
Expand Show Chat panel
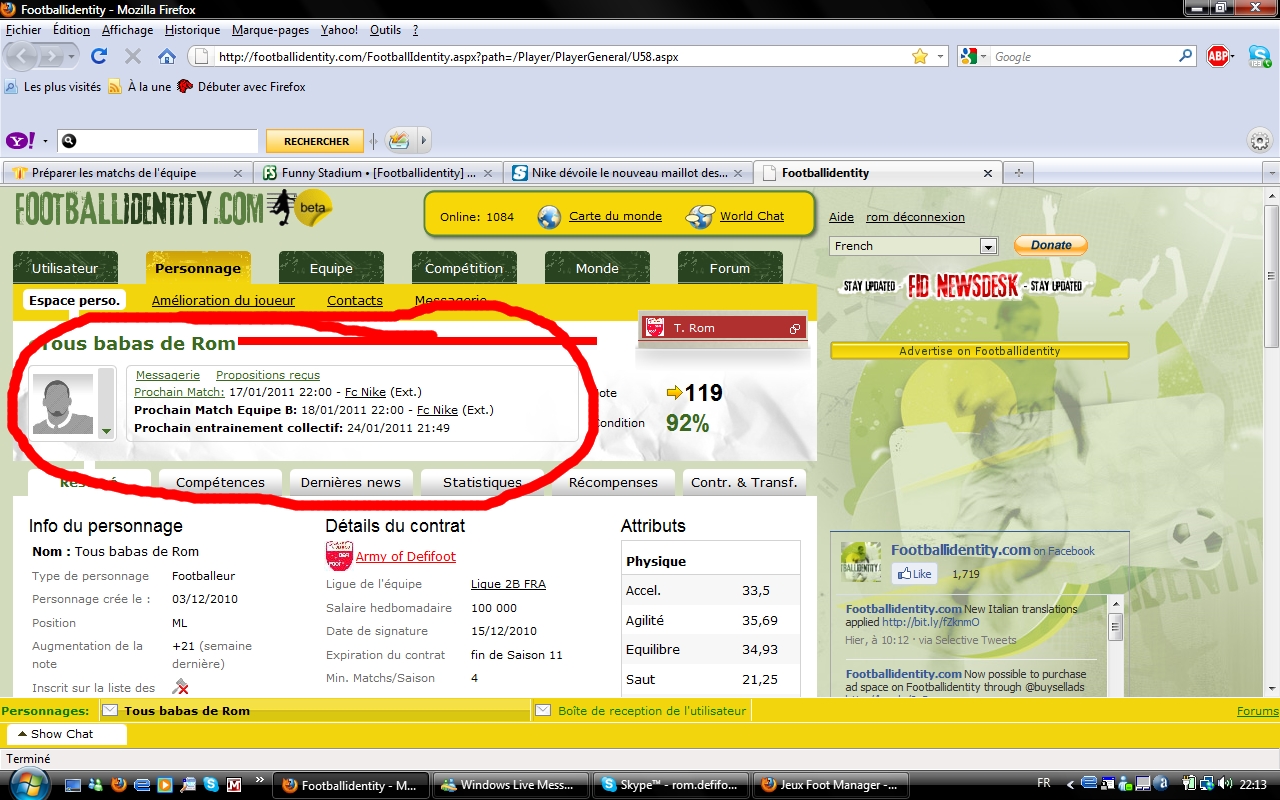pyautogui.click(x=66, y=734)
